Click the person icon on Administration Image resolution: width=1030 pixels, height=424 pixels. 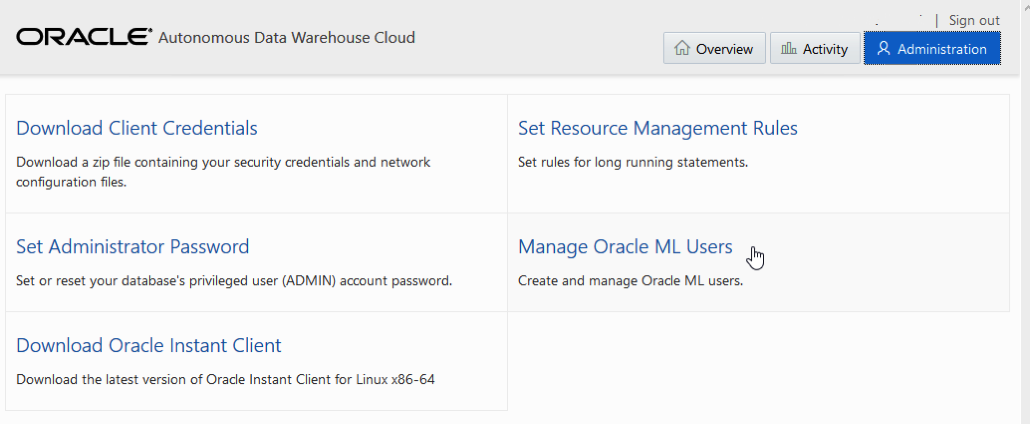[x=883, y=48]
